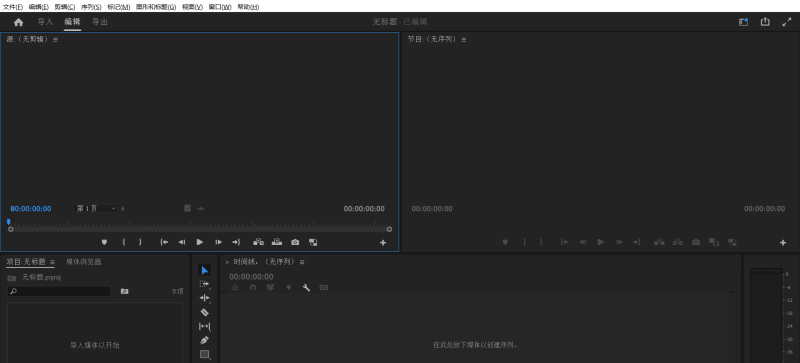Export frame camera icon in Source monitor
800x363 pixels.
(295, 242)
